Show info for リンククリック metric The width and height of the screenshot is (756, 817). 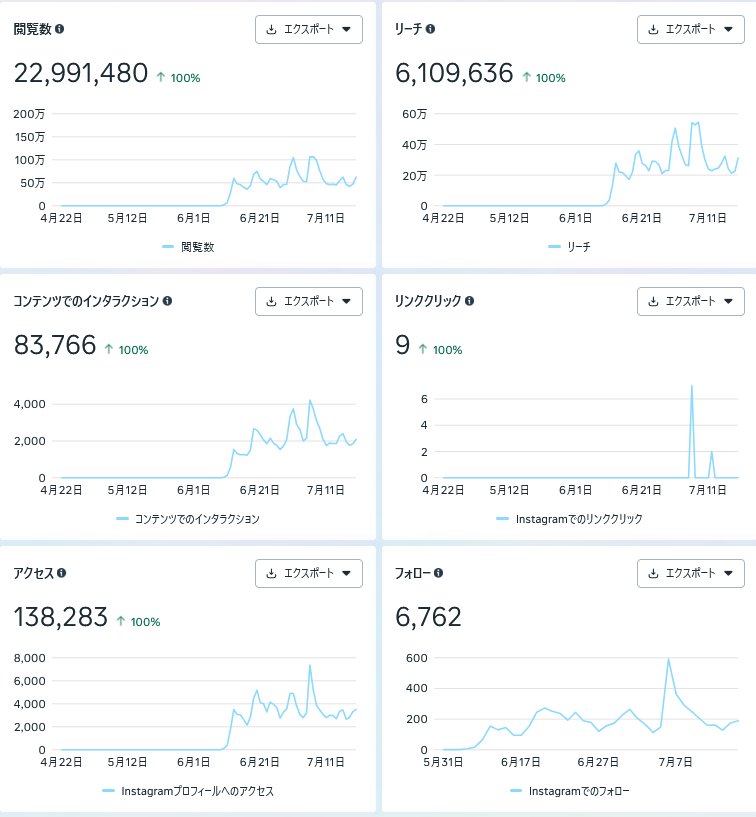[x=469, y=301]
